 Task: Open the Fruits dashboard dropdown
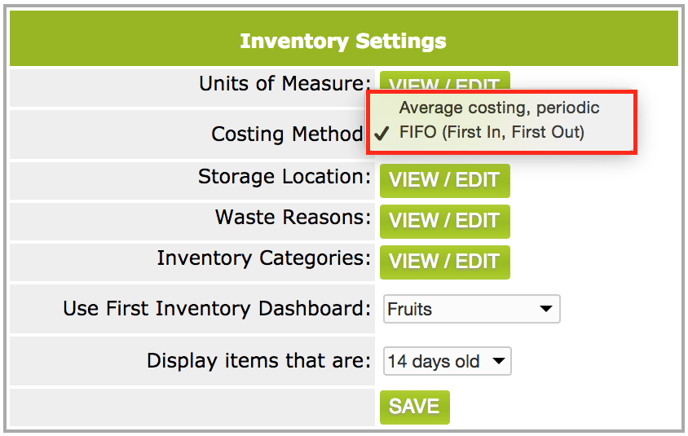point(472,309)
